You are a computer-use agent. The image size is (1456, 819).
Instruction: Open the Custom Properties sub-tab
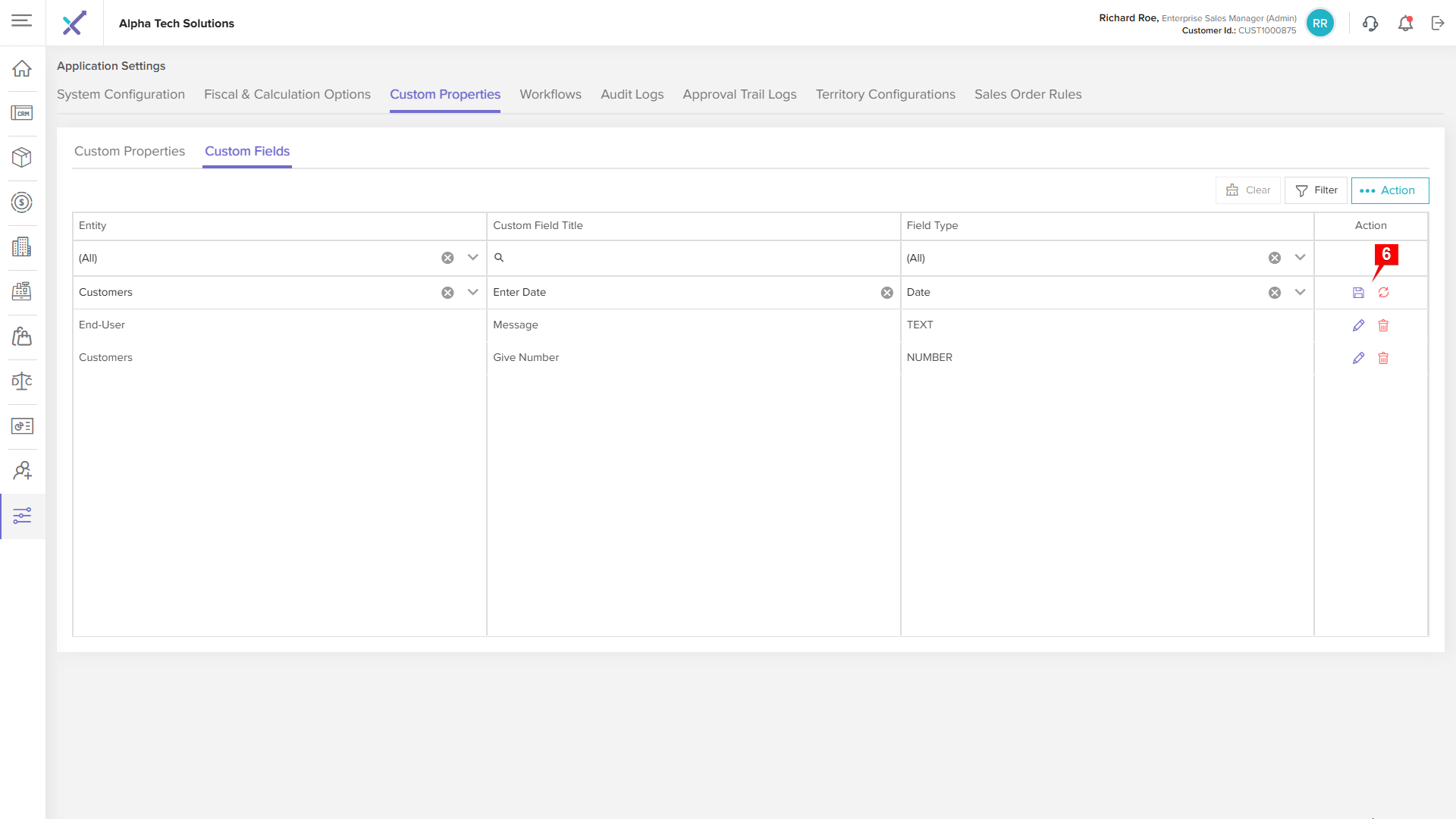tap(130, 151)
